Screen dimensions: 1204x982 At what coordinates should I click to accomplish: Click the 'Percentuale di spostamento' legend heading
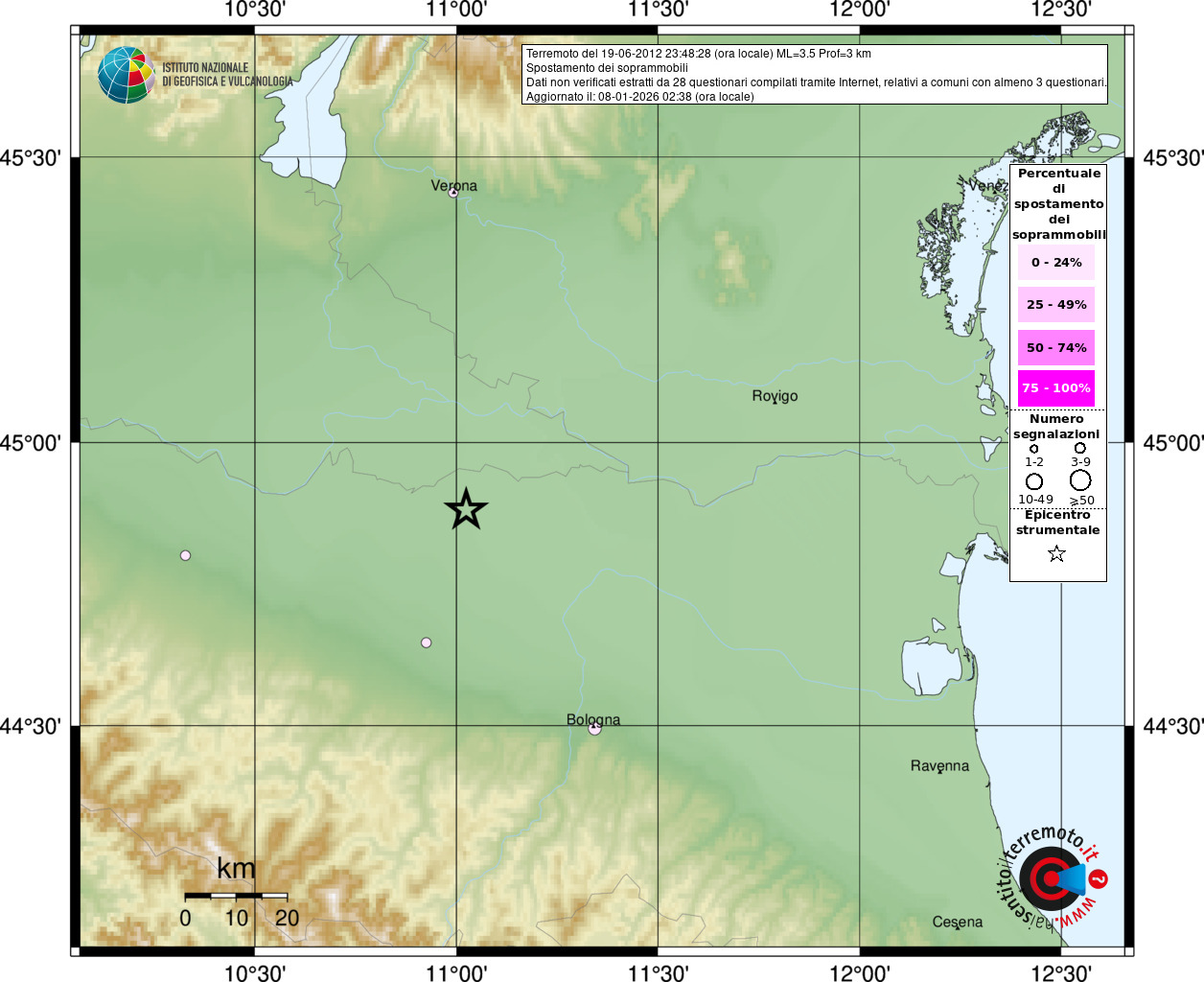click(x=1058, y=203)
